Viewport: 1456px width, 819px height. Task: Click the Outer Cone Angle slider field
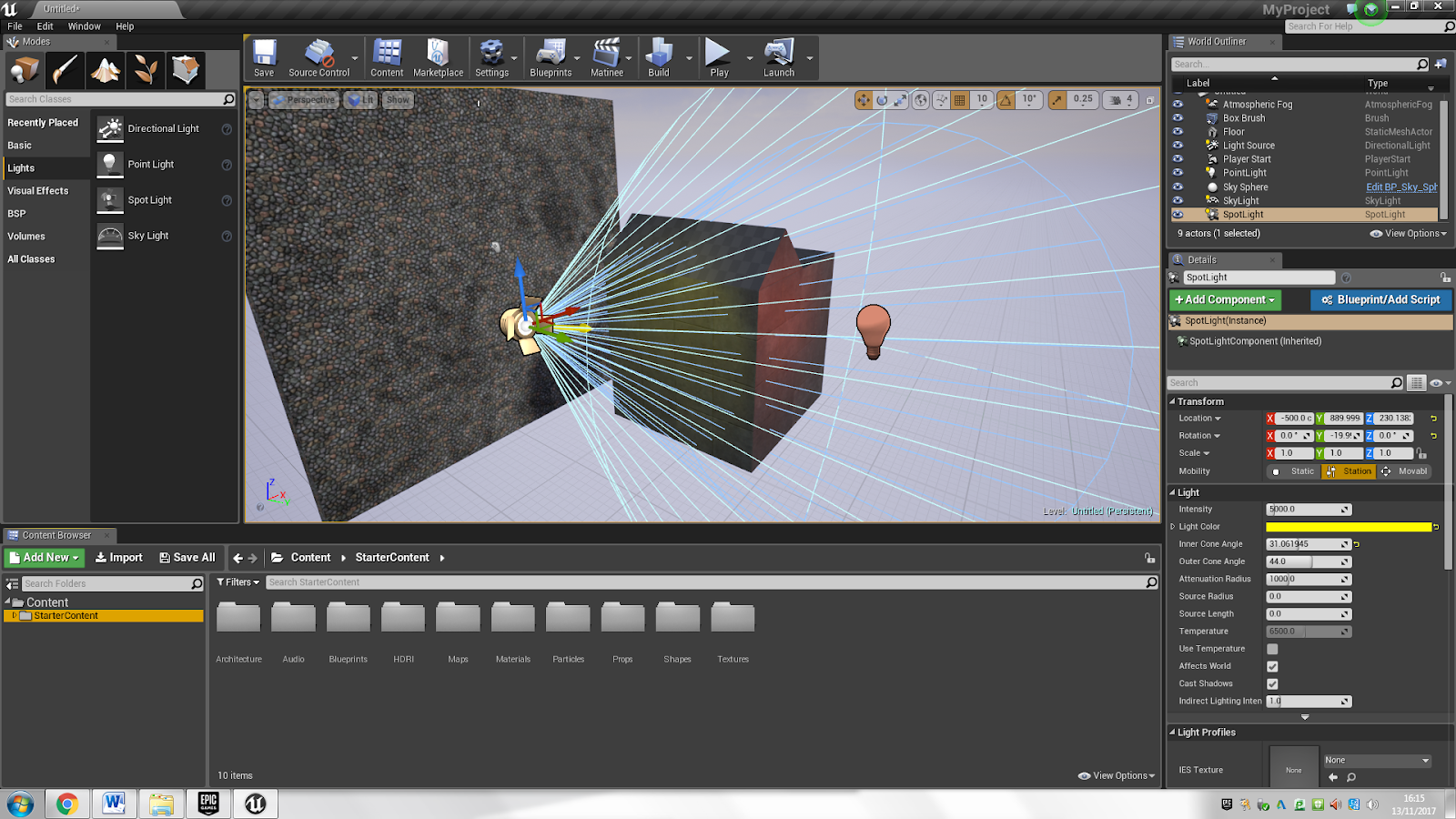[1309, 561]
